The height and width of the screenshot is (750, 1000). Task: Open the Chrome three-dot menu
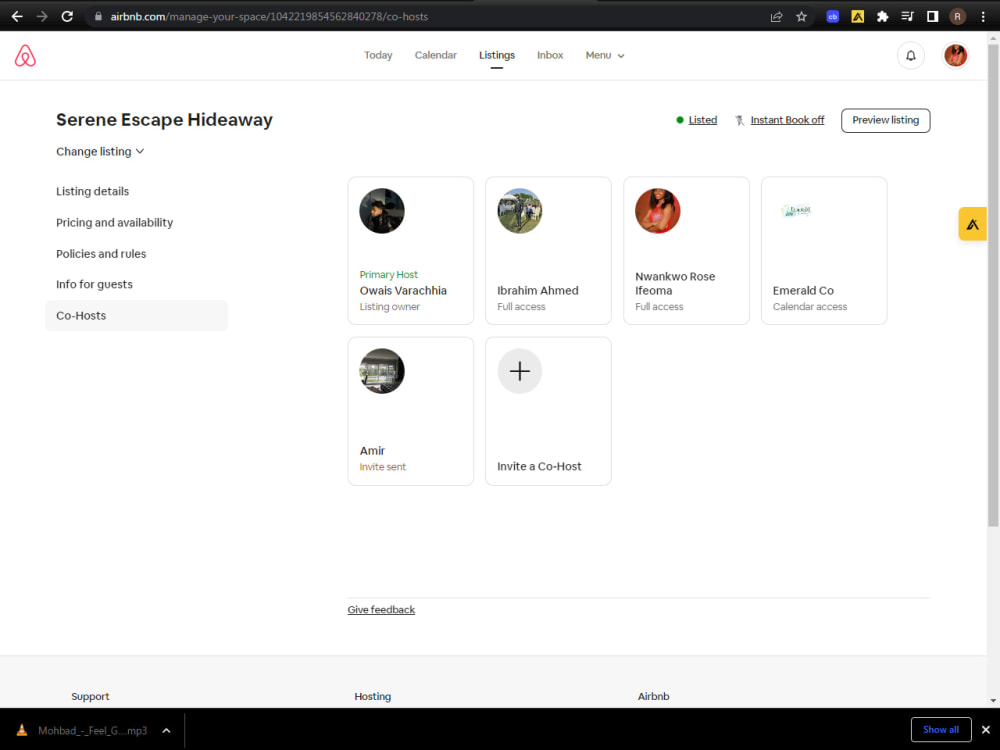pos(983,17)
